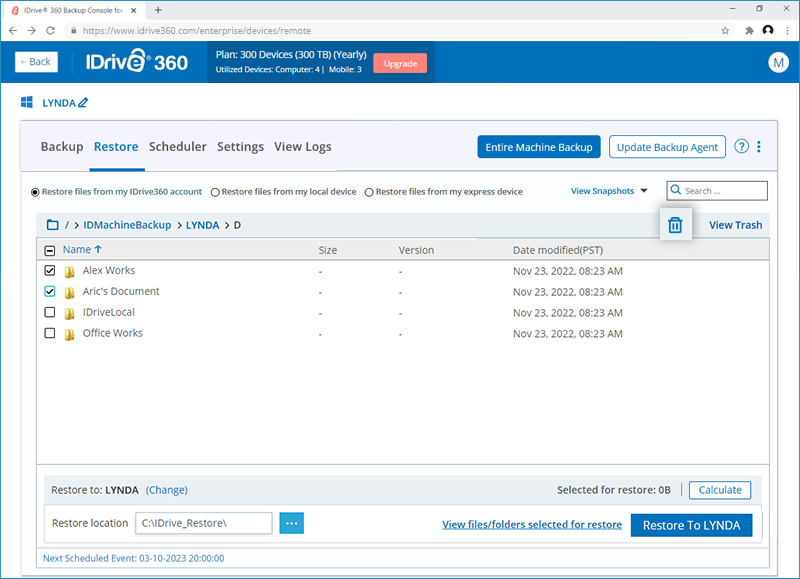Click the Office Works folder icon
The height and width of the screenshot is (579, 800).
(x=69, y=334)
